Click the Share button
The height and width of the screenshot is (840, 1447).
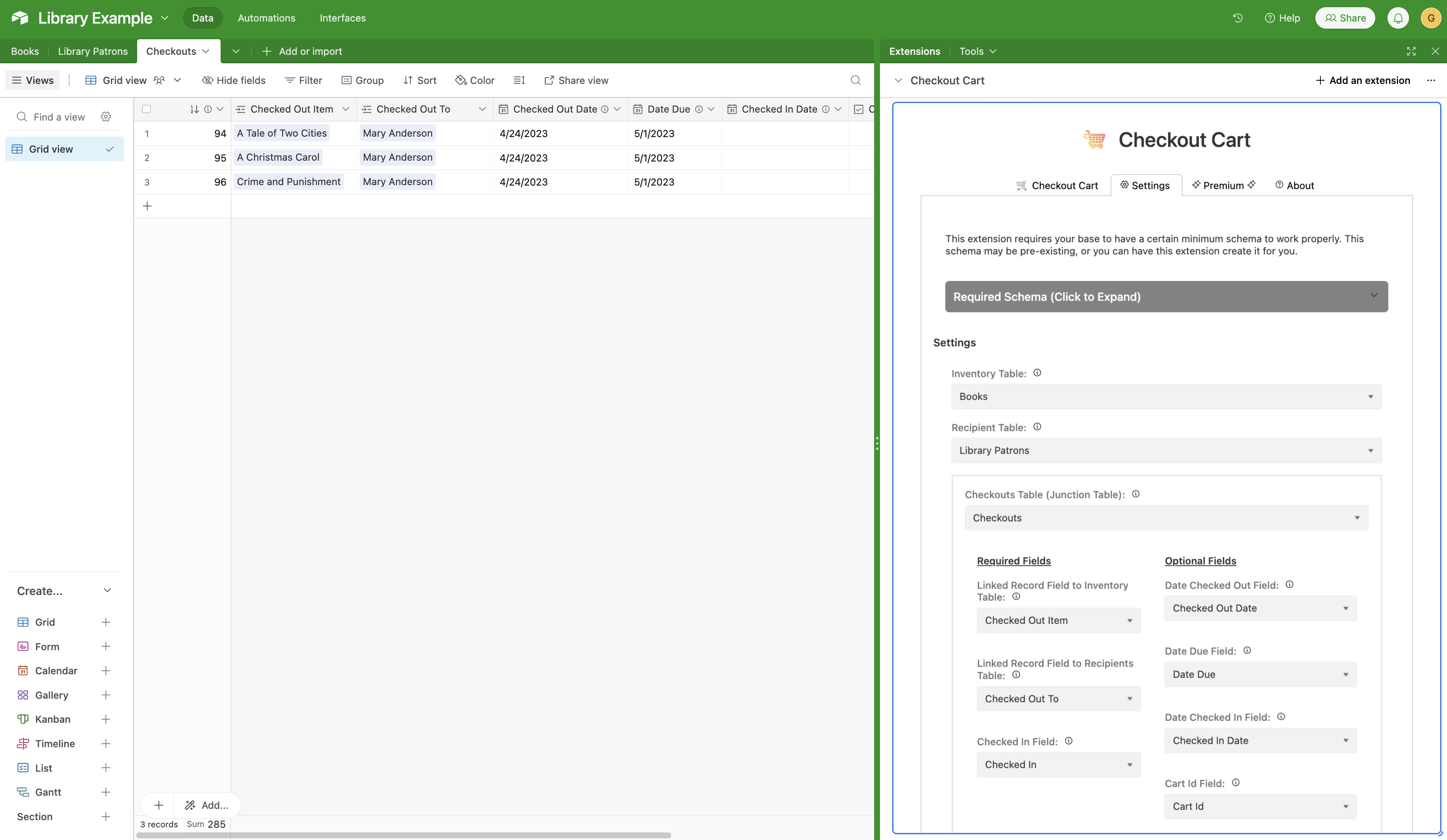click(x=1345, y=18)
